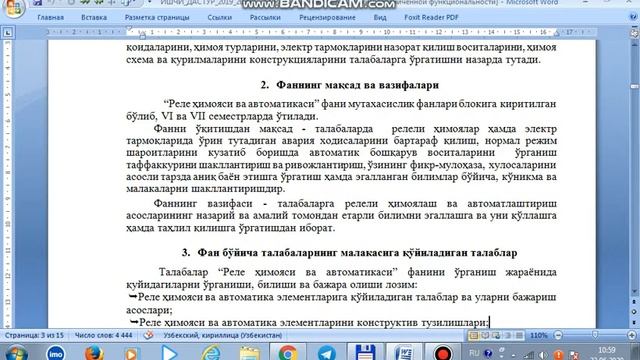This screenshot has height=360, width=640.
Task: Open the Ссылки ribbon tab
Action: [x=220, y=18]
